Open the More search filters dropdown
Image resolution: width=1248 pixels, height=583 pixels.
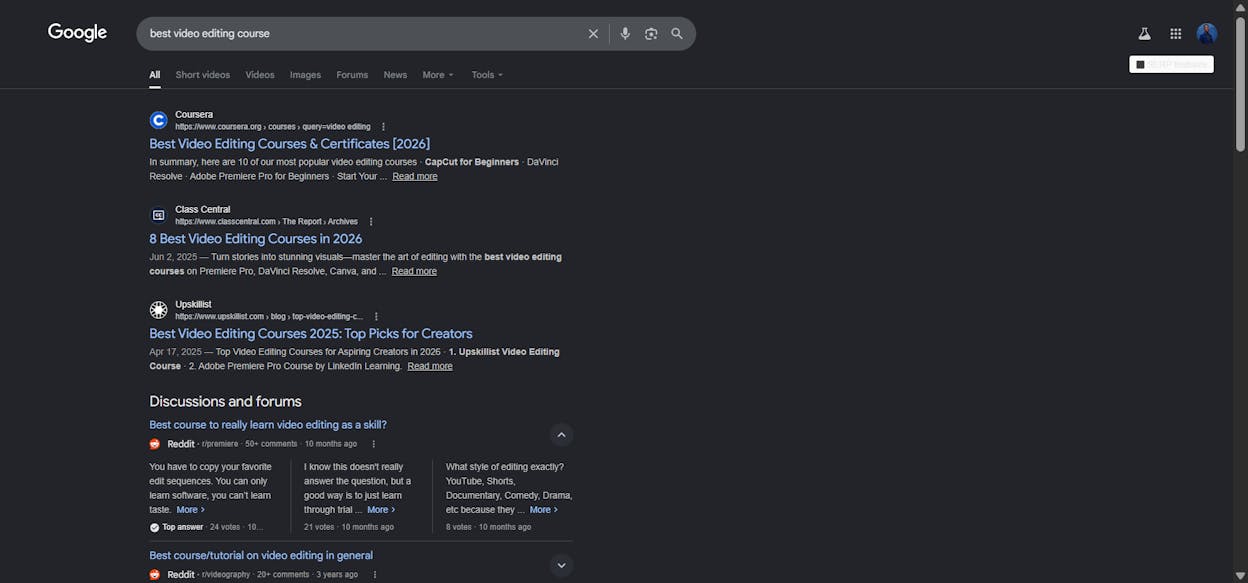pos(438,75)
